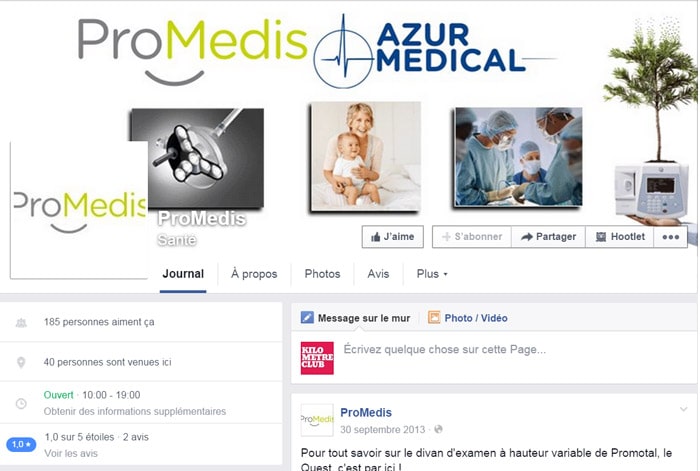Open the three-dots more actions menu
Screen dimensions: 700x471
(671, 237)
